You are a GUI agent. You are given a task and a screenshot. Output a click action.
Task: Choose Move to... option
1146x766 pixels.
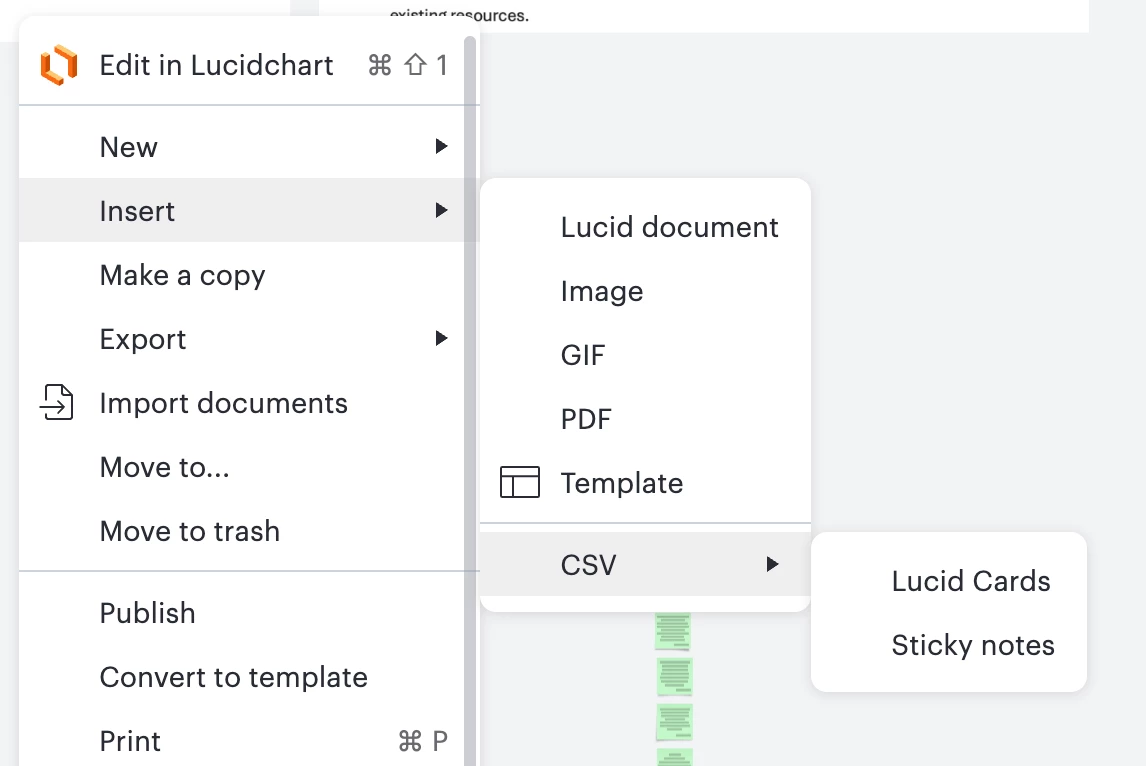point(241,467)
